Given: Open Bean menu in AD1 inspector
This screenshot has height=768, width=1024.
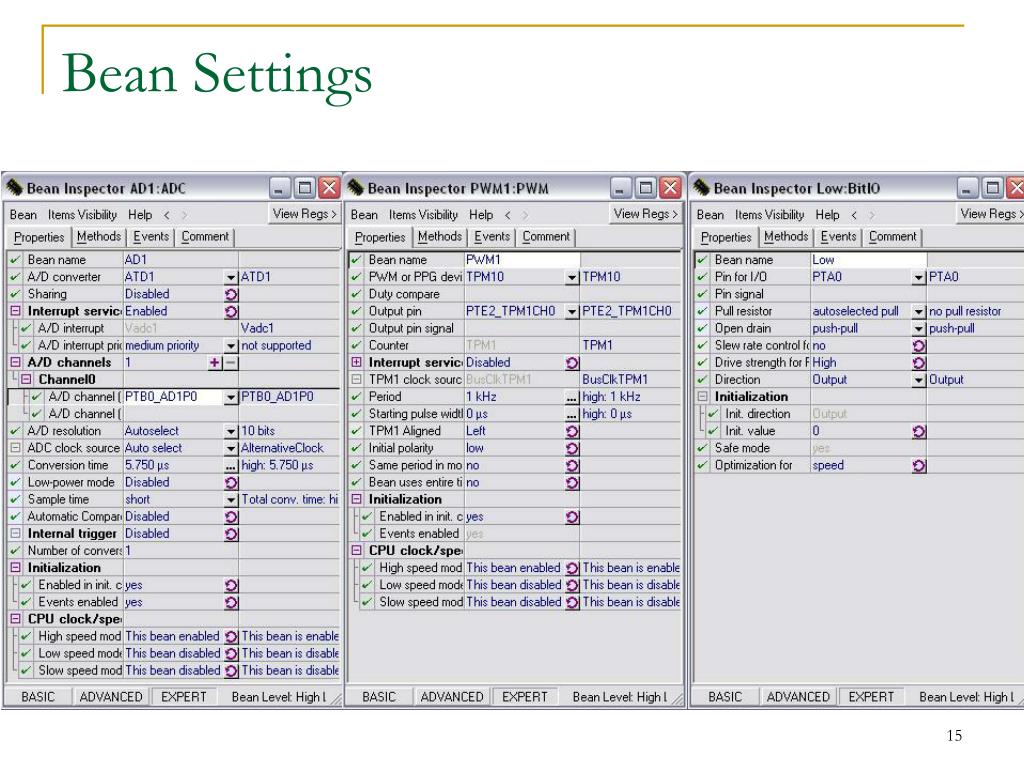Looking at the screenshot, I should [x=24, y=214].
